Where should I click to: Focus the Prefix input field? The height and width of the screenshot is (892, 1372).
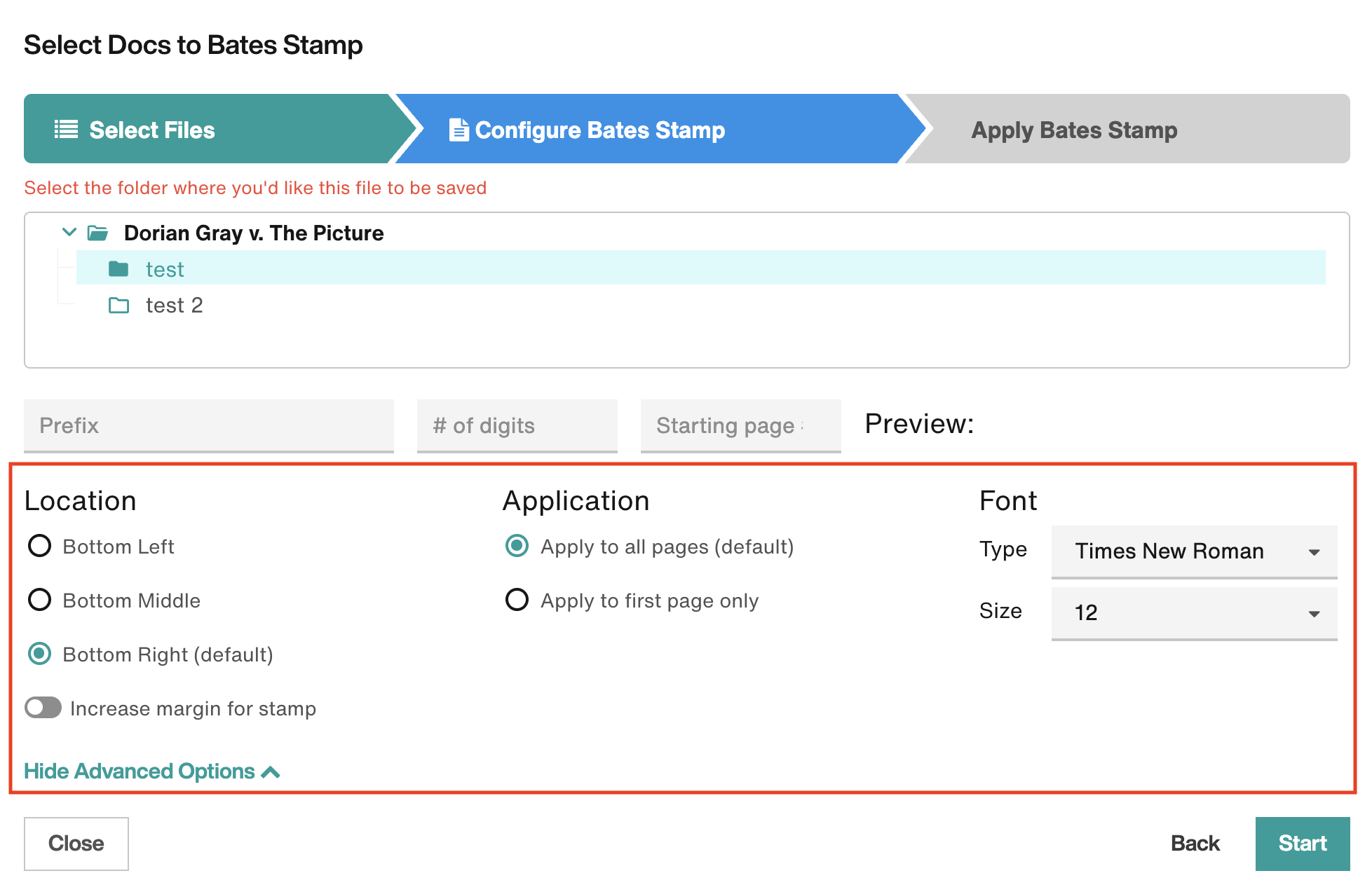point(209,426)
